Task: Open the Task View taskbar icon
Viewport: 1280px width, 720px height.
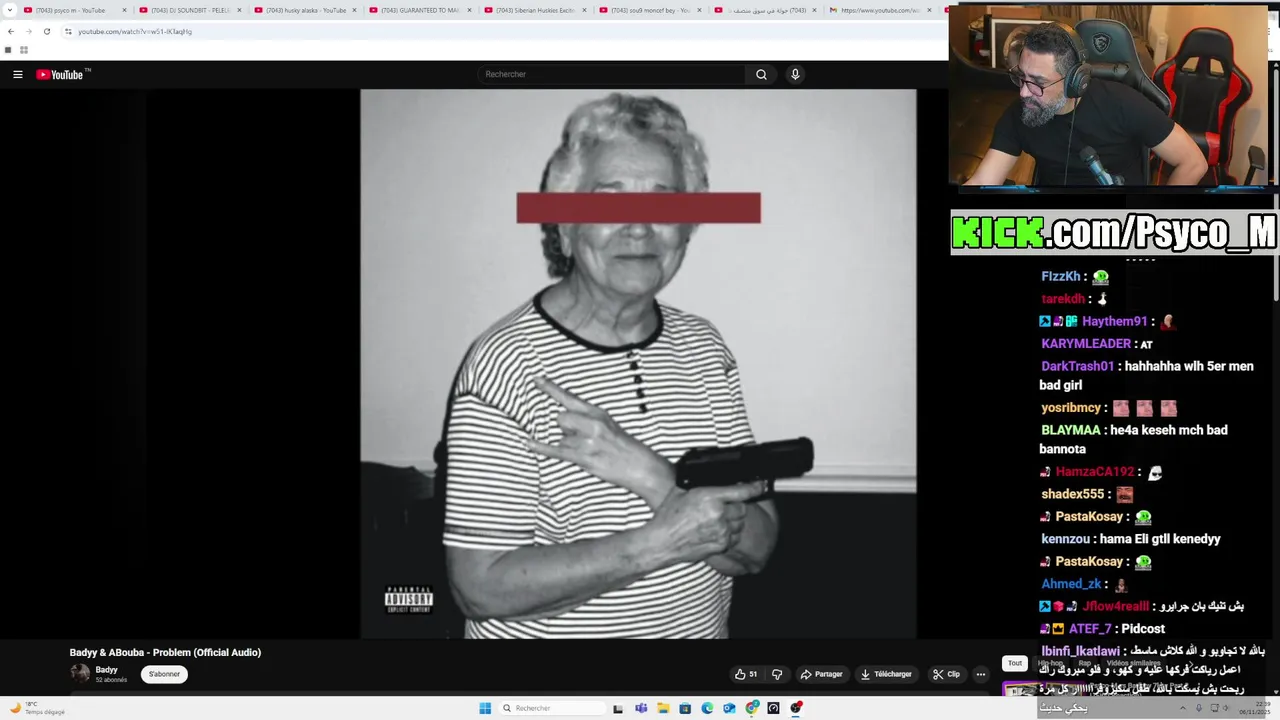Action: click(618, 708)
